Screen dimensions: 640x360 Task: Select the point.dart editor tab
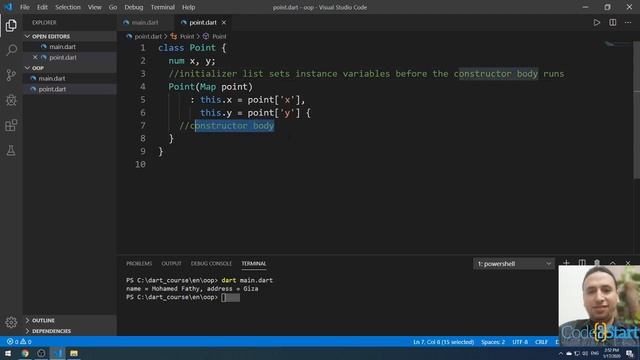(203, 22)
